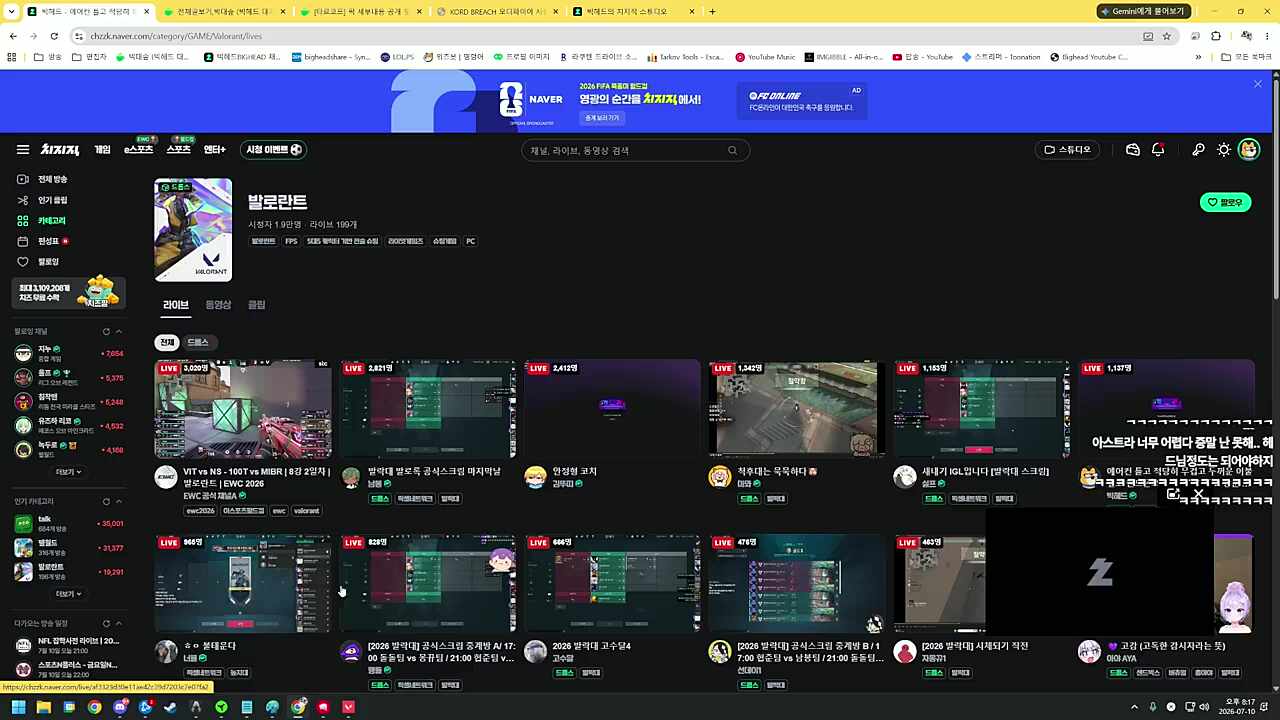
Task: Click the 중계 보러 가기 banner button
Action: (602, 118)
